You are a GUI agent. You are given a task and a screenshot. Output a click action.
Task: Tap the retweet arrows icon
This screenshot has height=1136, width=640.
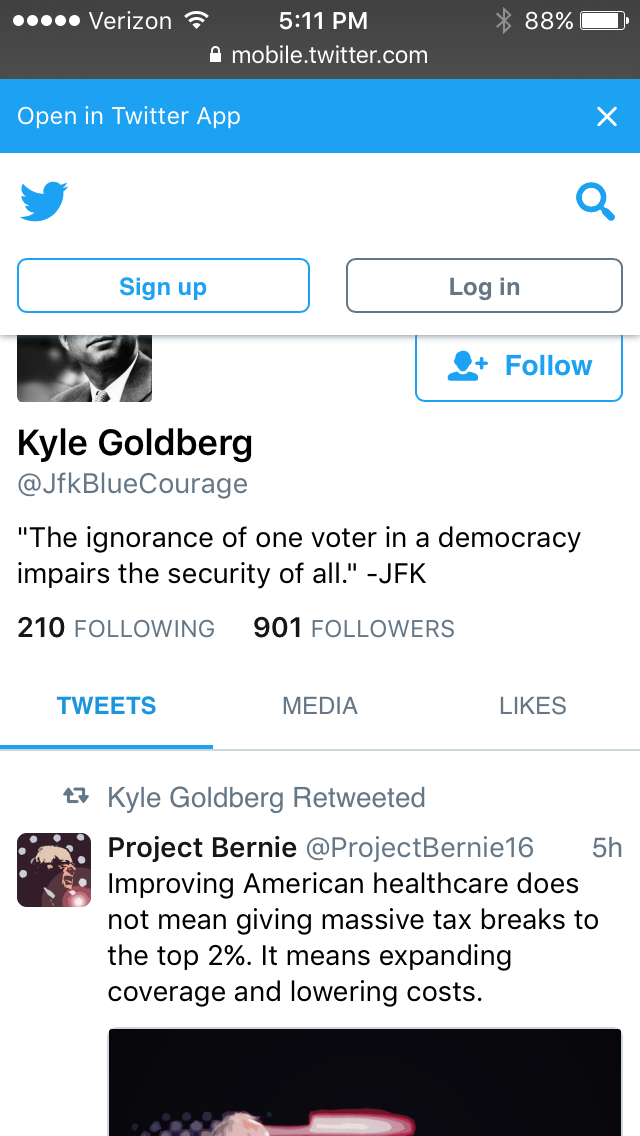pyautogui.click(x=75, y=797)
